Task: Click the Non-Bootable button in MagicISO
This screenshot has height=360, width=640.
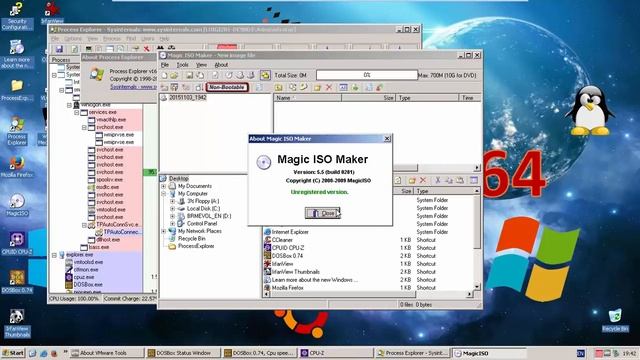Action: pos(227,87)
